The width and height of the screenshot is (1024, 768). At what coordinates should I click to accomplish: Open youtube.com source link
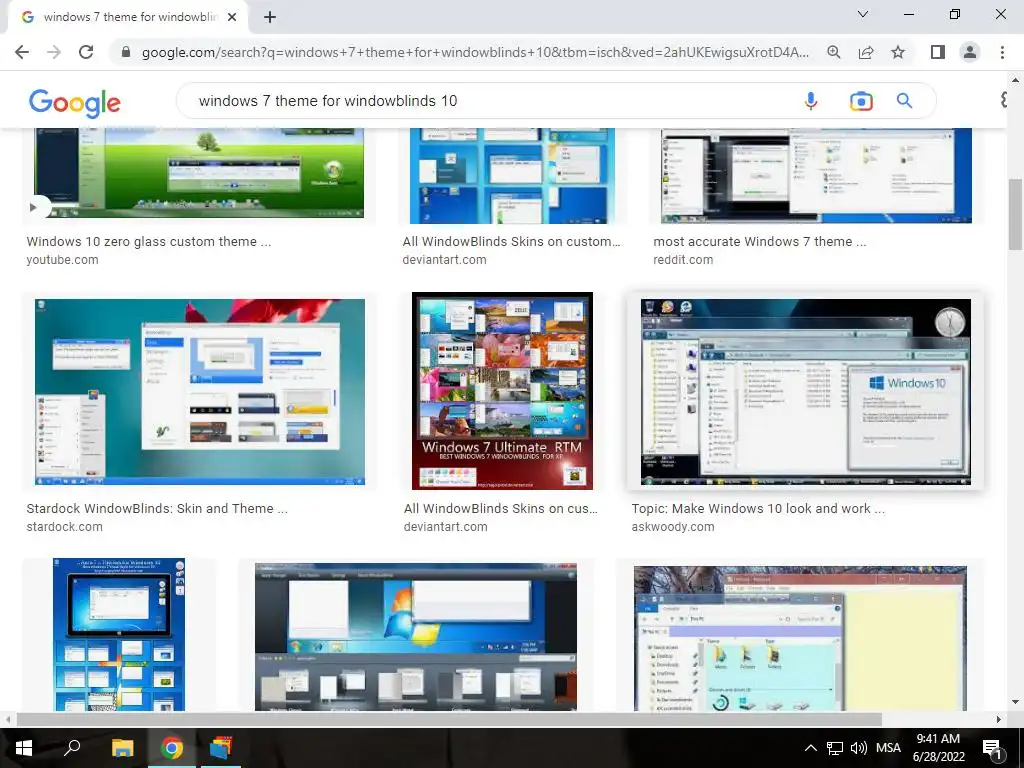(62, 260)
